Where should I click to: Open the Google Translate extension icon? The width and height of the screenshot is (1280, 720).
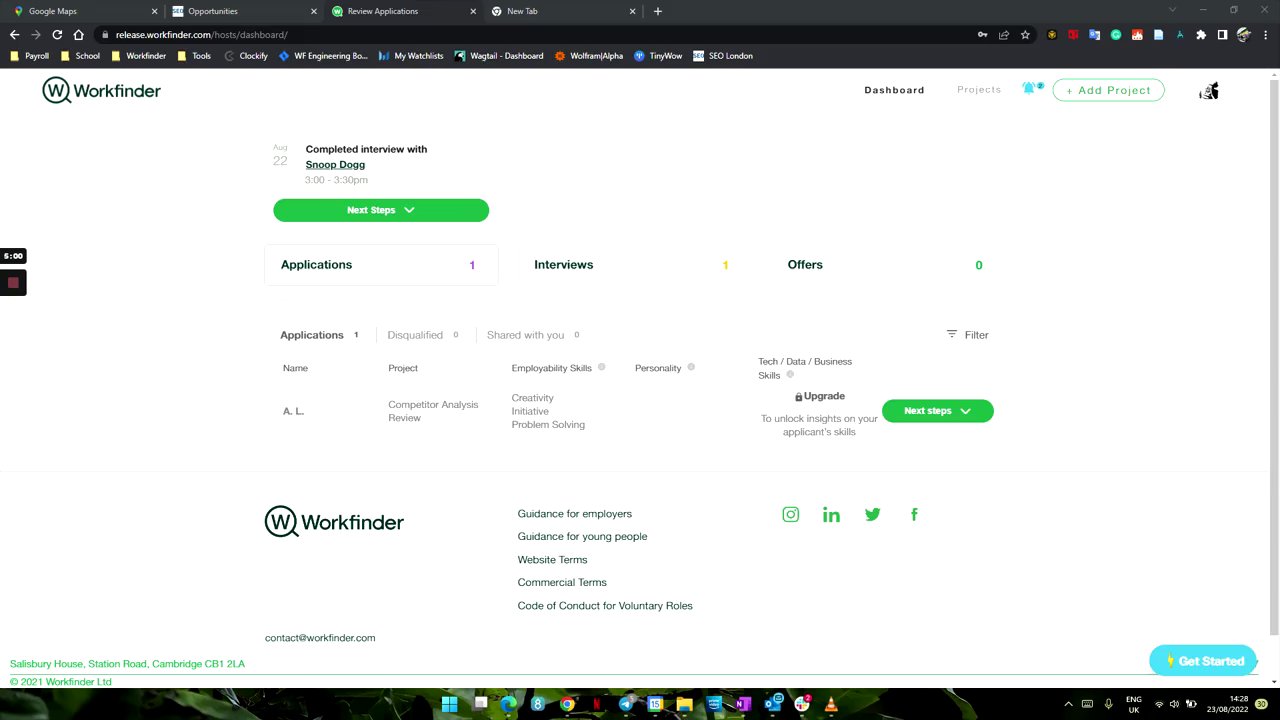[1095, 35]
